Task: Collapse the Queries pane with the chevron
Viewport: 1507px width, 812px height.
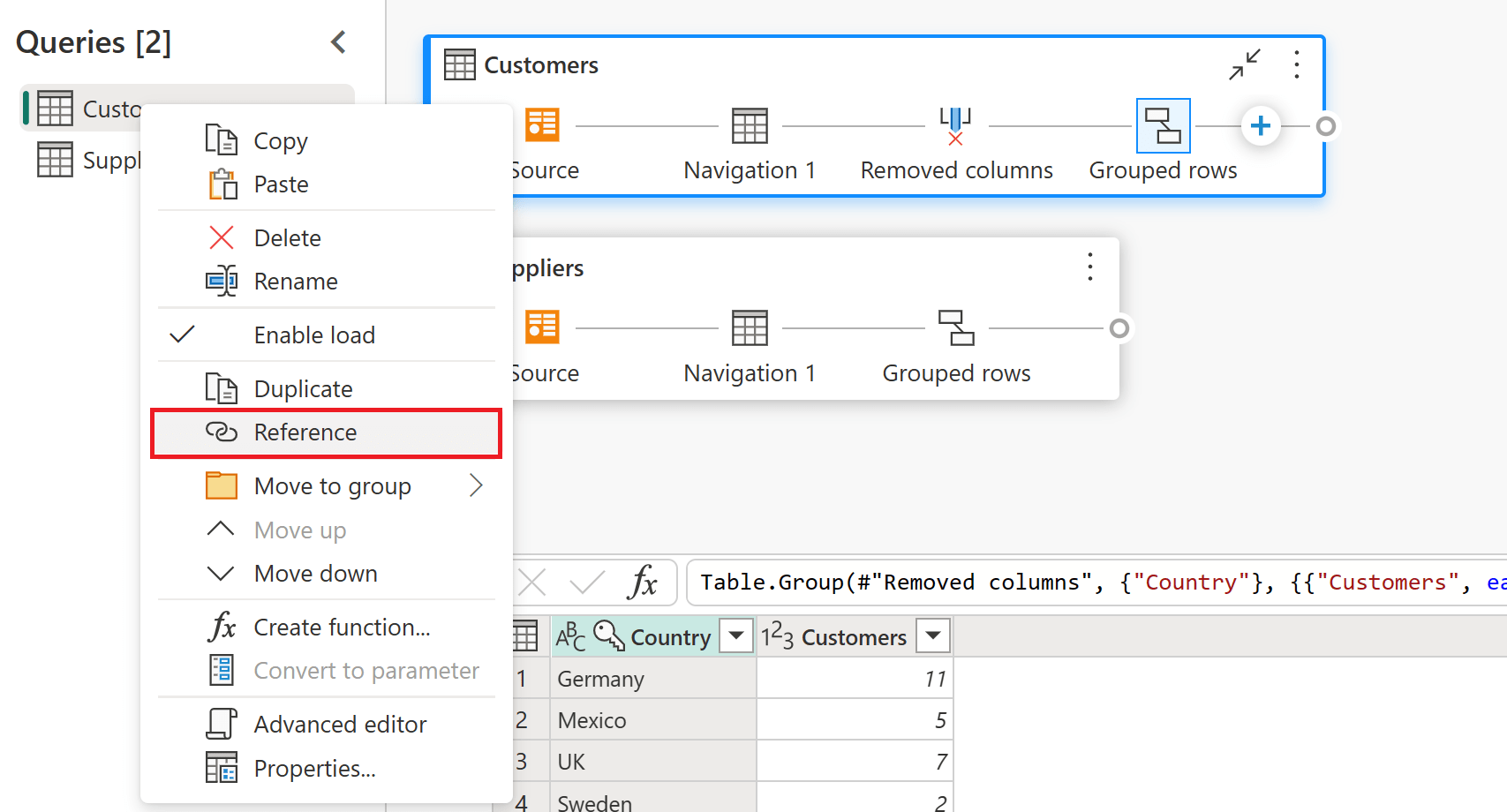Action: tap(338, 41)
